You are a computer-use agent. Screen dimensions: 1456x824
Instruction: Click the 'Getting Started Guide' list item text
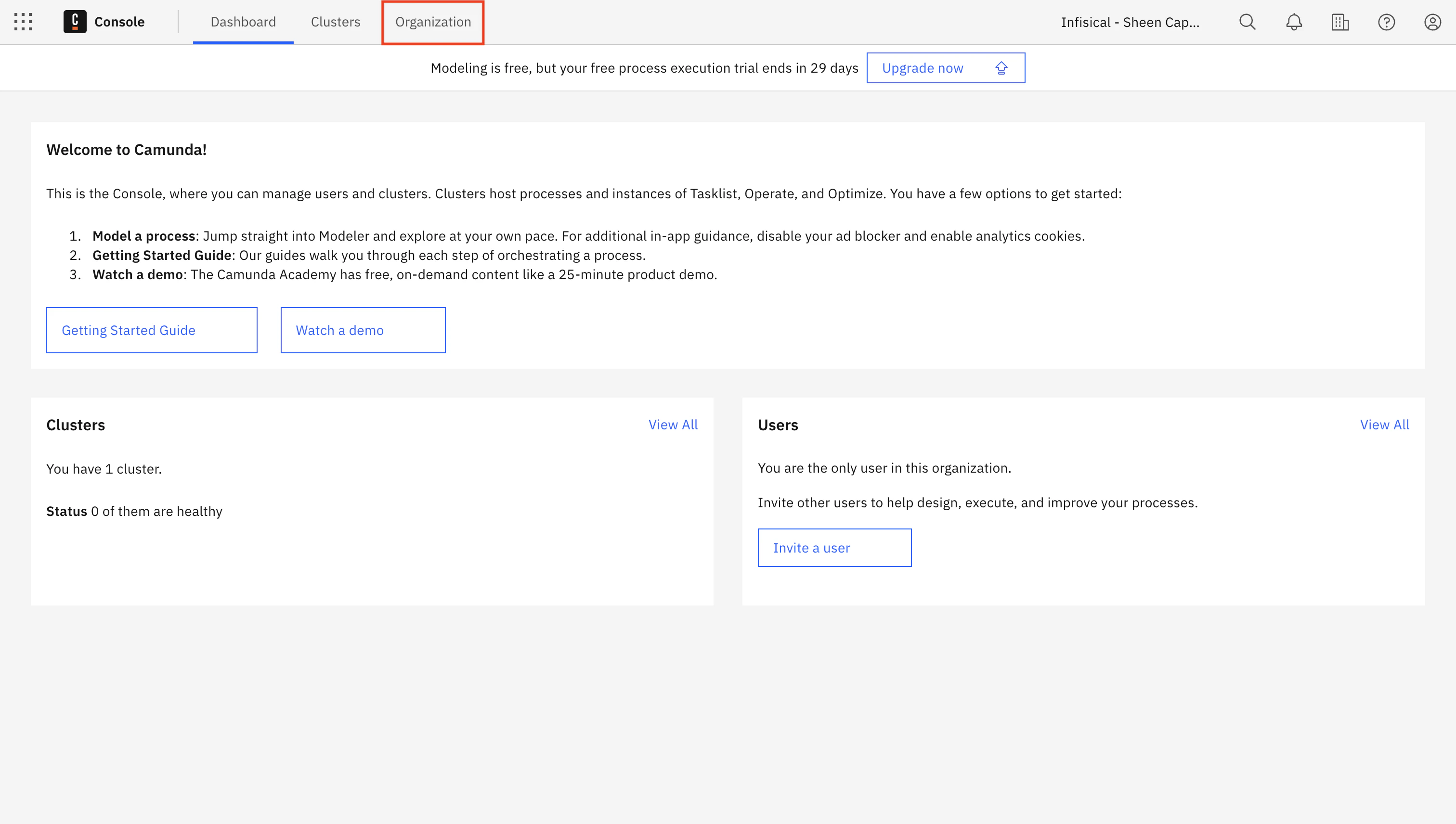point(369,255)
